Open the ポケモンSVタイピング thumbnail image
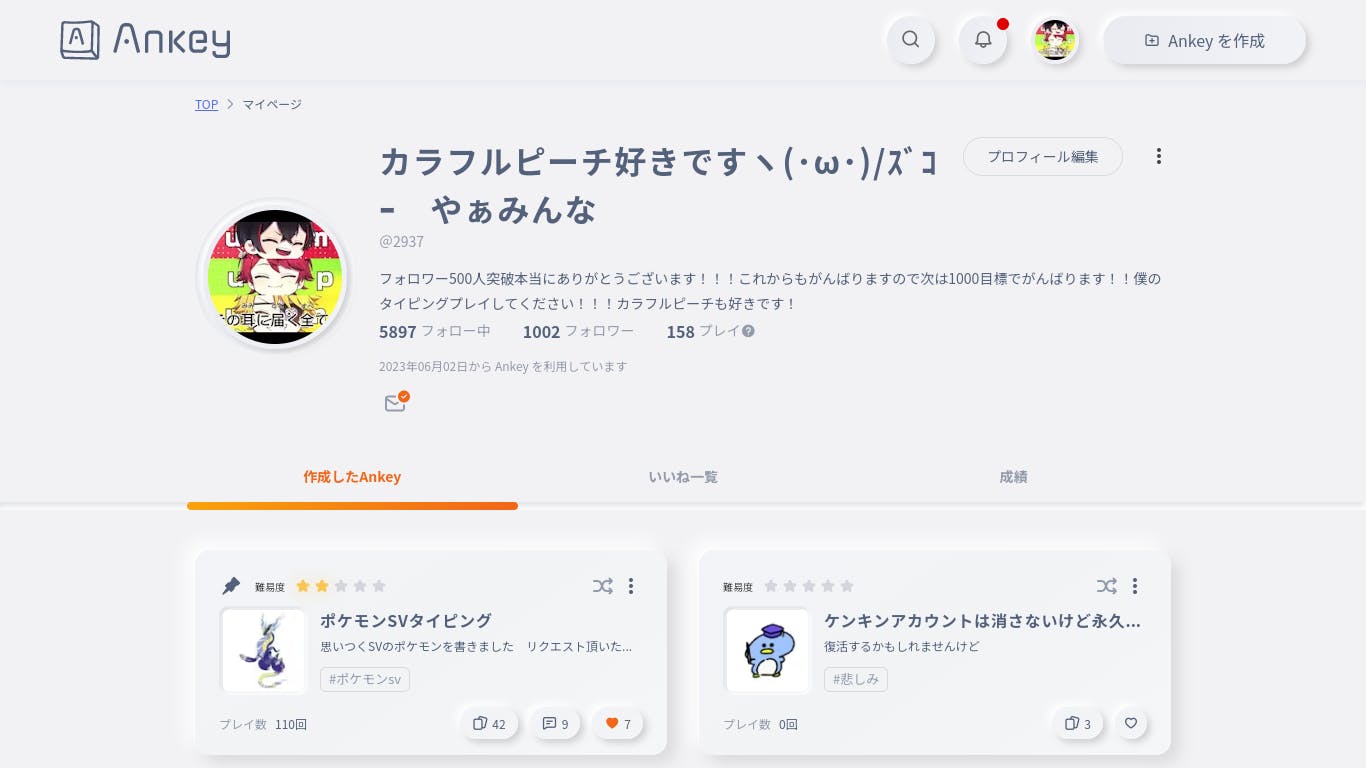This screenshot has width=1366, height=768. [x=263, y=651]
